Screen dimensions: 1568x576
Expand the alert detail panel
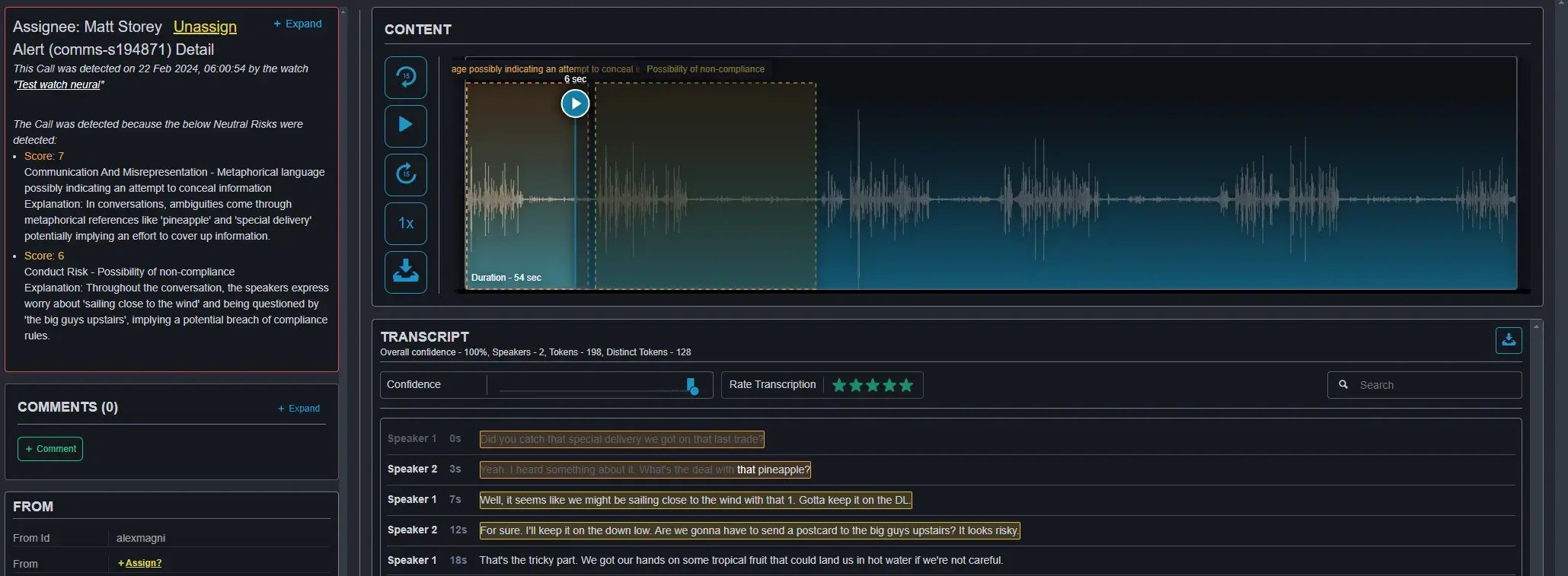pos(298,24)
